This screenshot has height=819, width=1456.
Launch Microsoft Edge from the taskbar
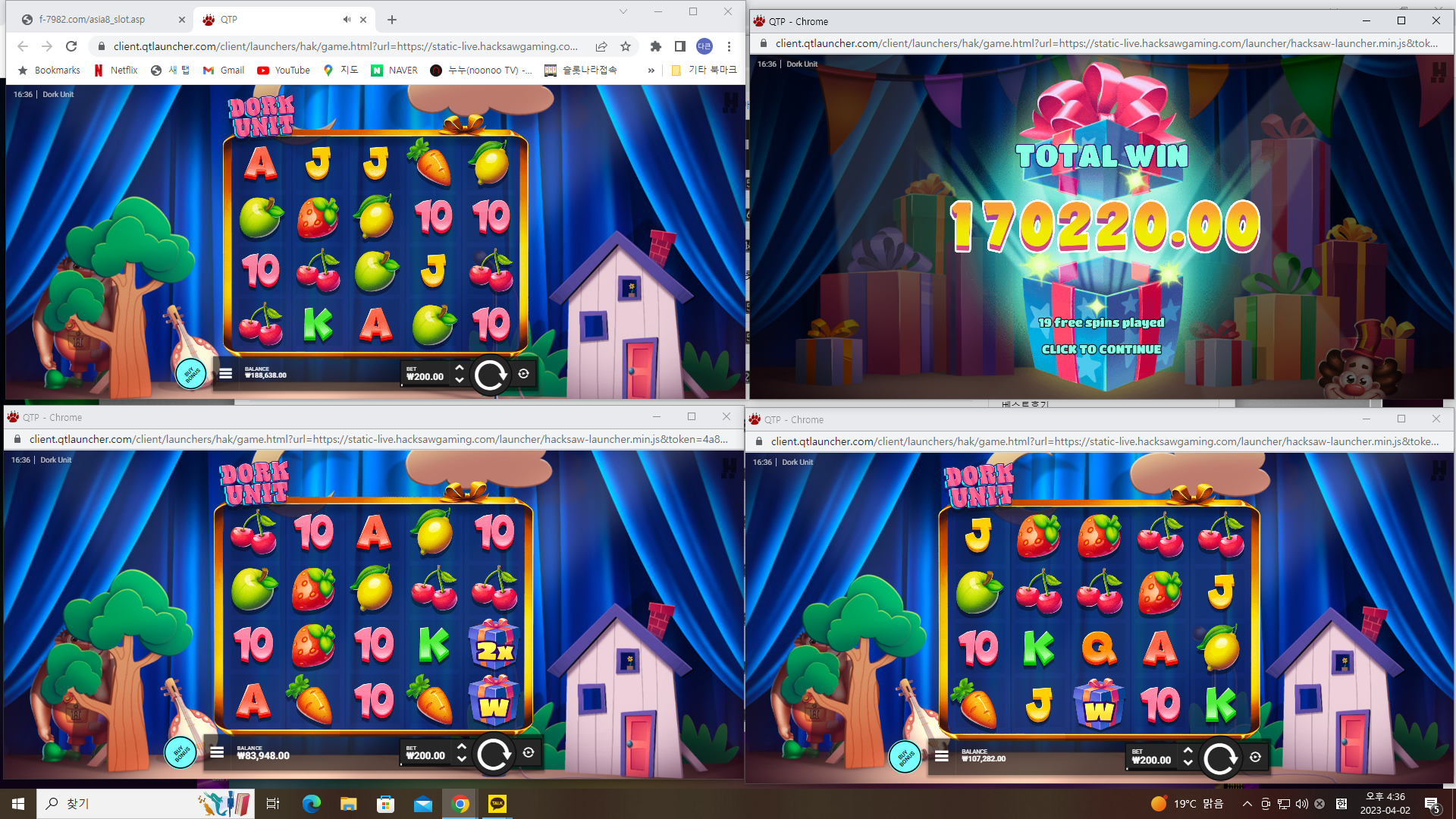click(x=311, y=804)
